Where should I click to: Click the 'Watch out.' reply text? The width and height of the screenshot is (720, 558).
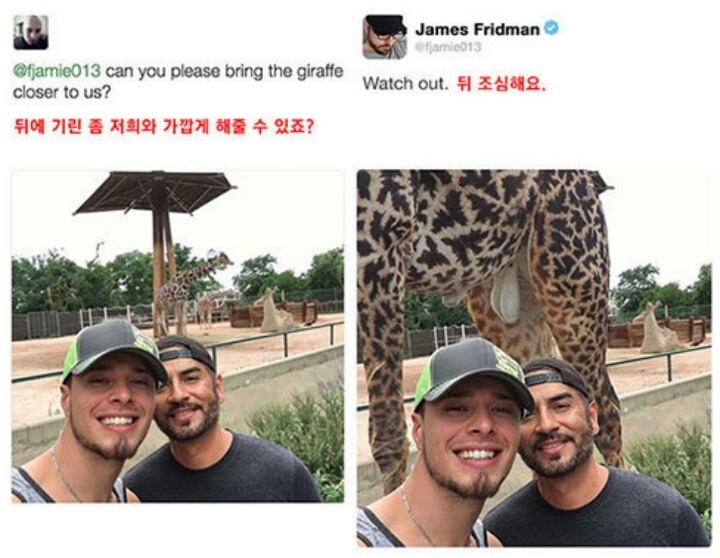click(405, 84)
